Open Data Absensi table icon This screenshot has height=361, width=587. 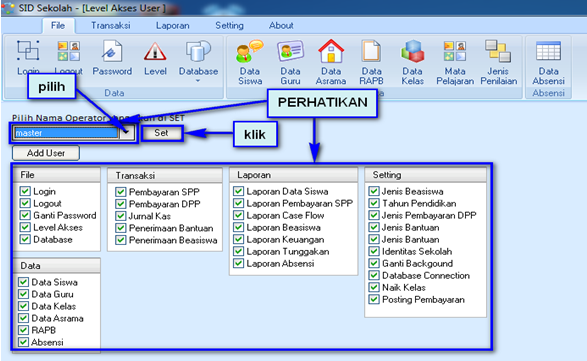(x=548, y=51)
